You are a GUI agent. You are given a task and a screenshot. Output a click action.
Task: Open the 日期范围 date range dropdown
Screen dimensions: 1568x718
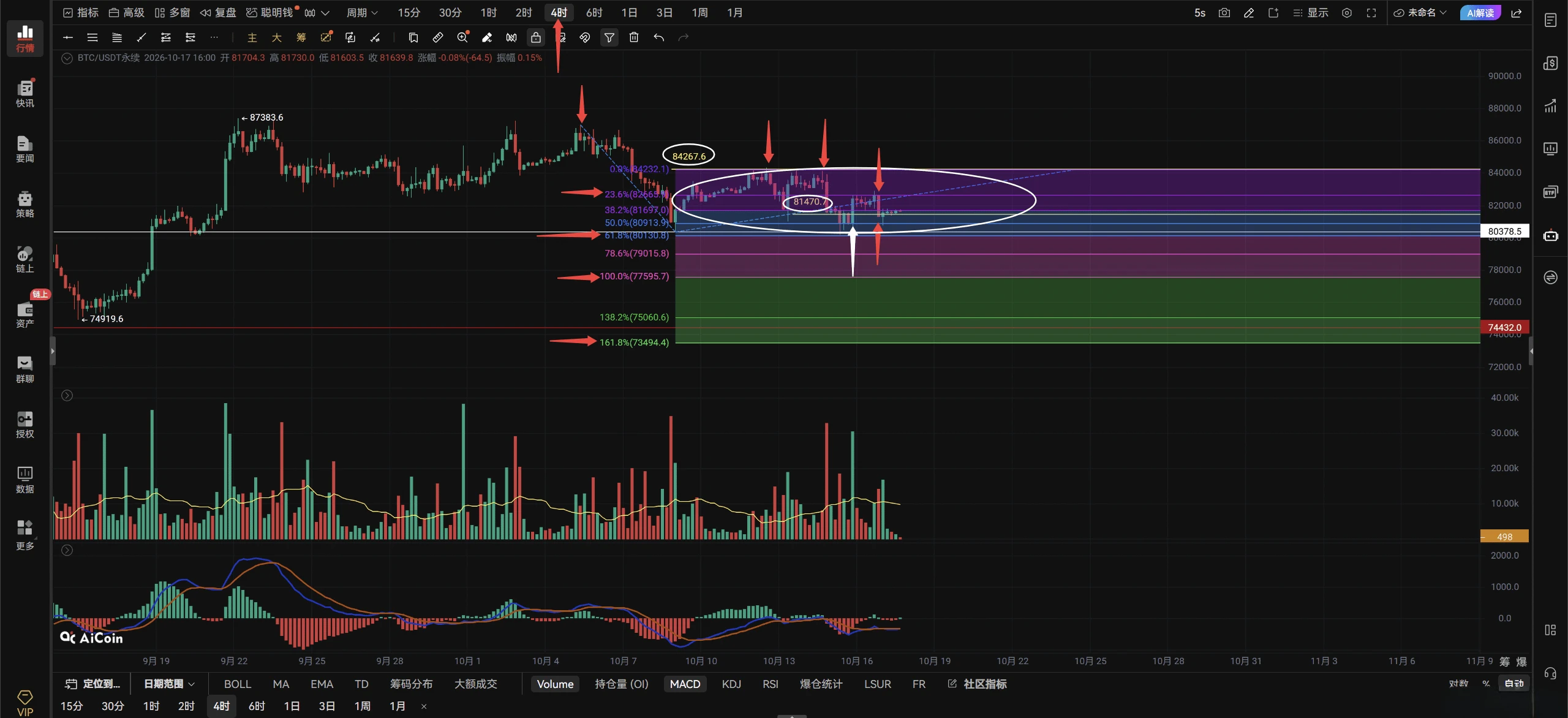pyautogui.click(x=169, y=684)
